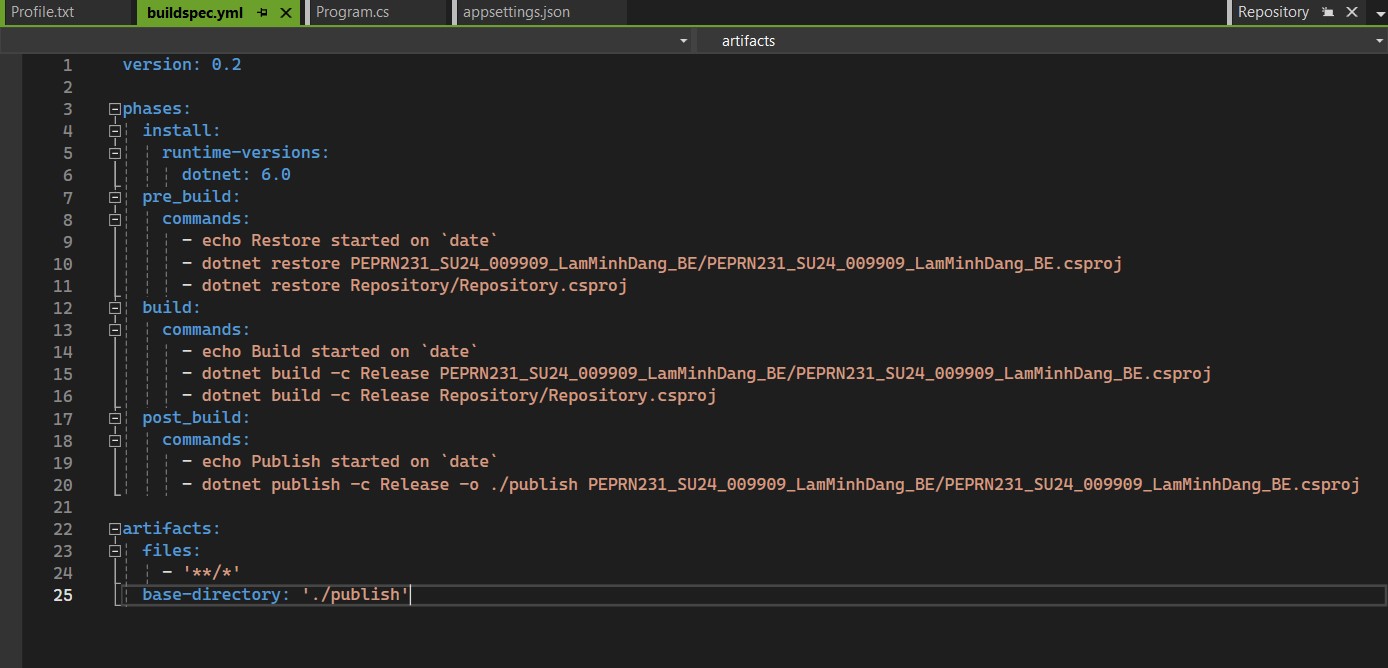Activate the Repository preview tab

pyautogui.click(x=1273, y=13)
